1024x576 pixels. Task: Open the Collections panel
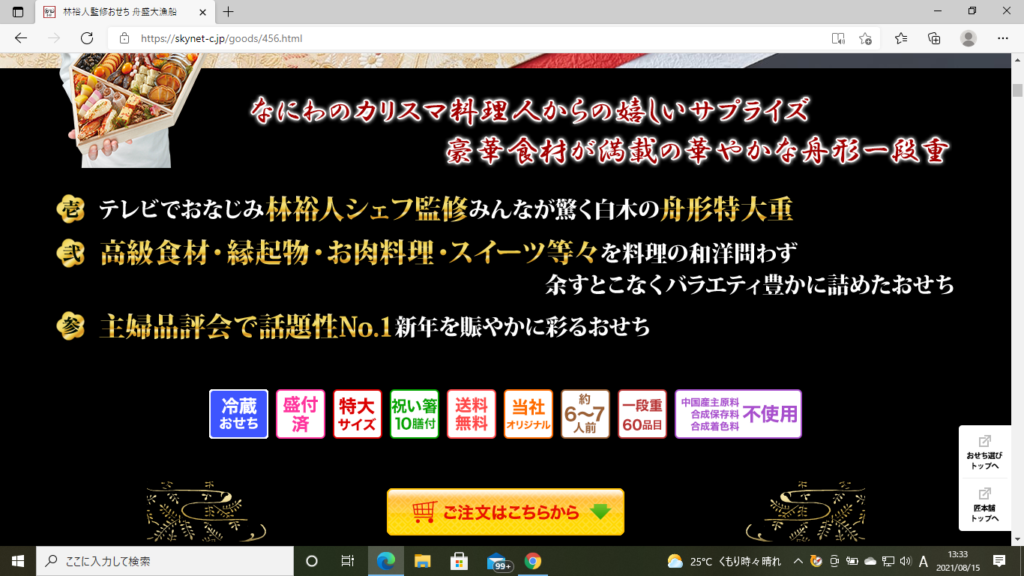pyautogui.click(x=935, y=39)
